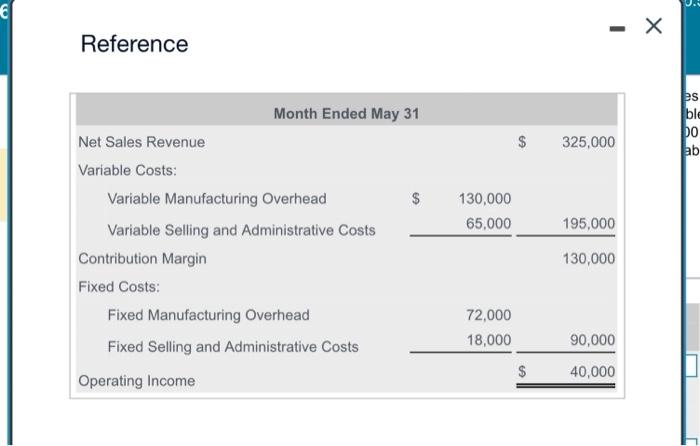Select the Net Sales Revenue row label

pos(142,142)
